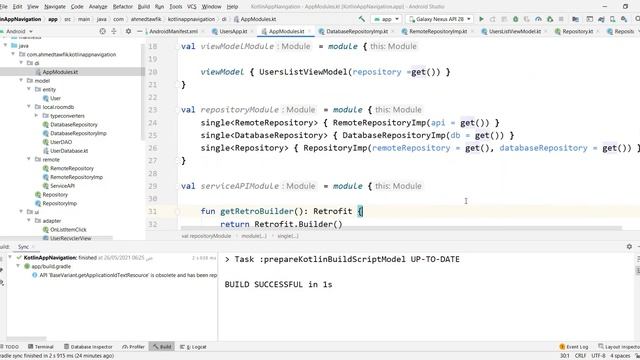Screen dimensions: 640x360
Task: Open UserDAO in project tree
Action: [x=61, y=142]
